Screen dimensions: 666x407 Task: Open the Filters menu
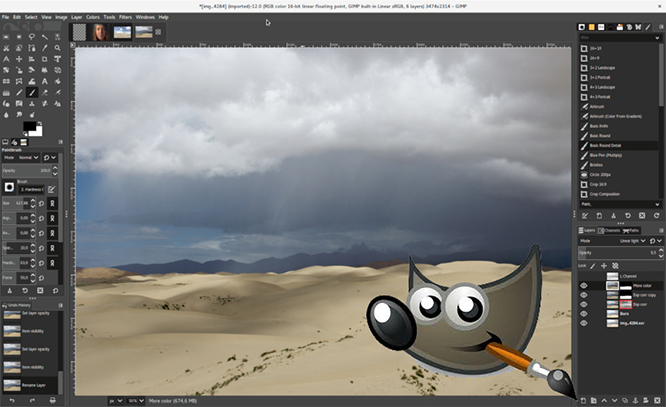(x=125, y=17)
